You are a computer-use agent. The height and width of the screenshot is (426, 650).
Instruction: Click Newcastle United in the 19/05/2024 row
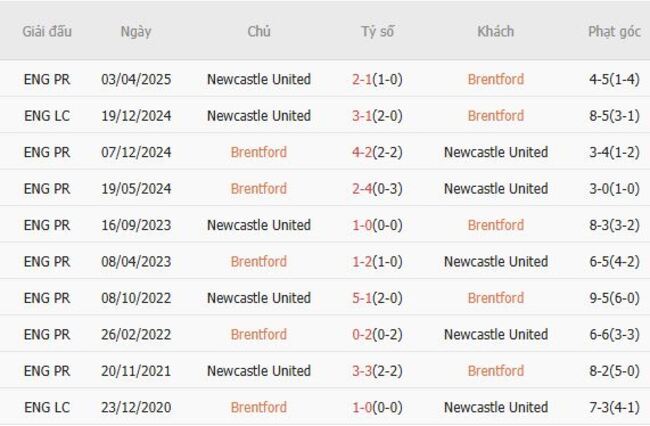pos(495,189)
